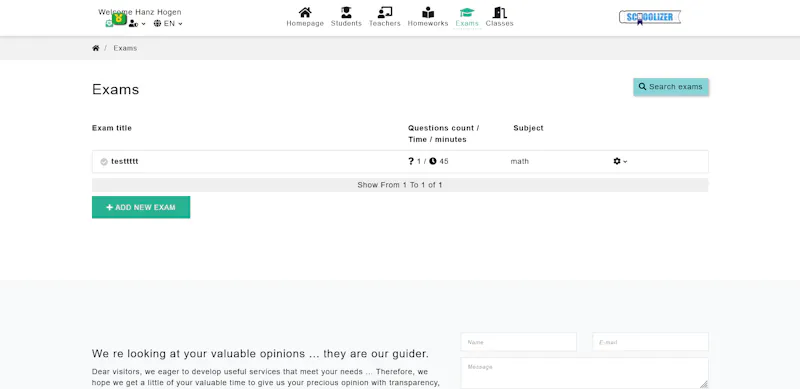The height and width of the screenshot is (389, 800).
Task: Click the 'Exams' breadcrumb text
Action: pyautogui.click(x=125, y=48)
